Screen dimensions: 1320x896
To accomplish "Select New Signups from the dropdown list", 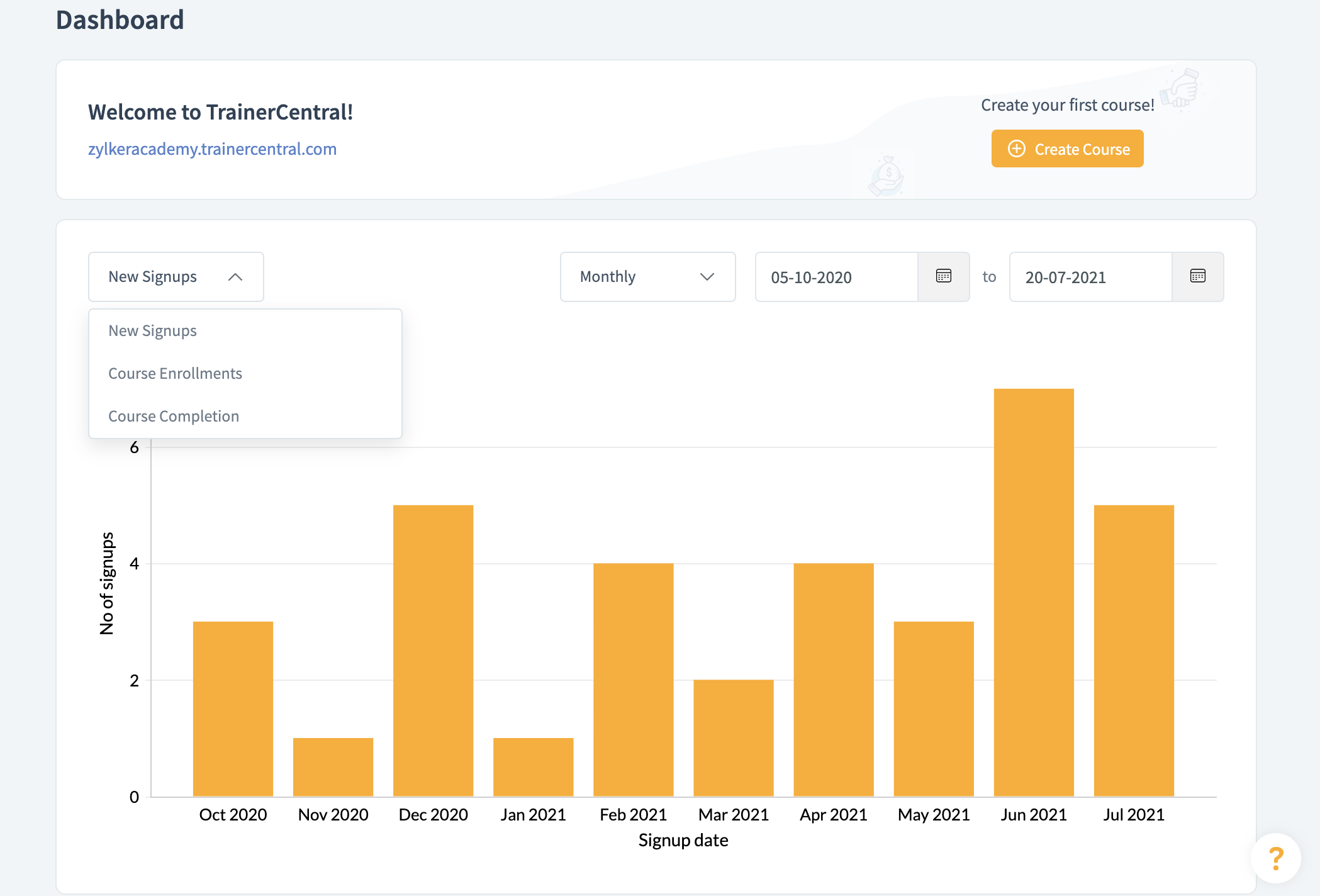I will 245,331.
